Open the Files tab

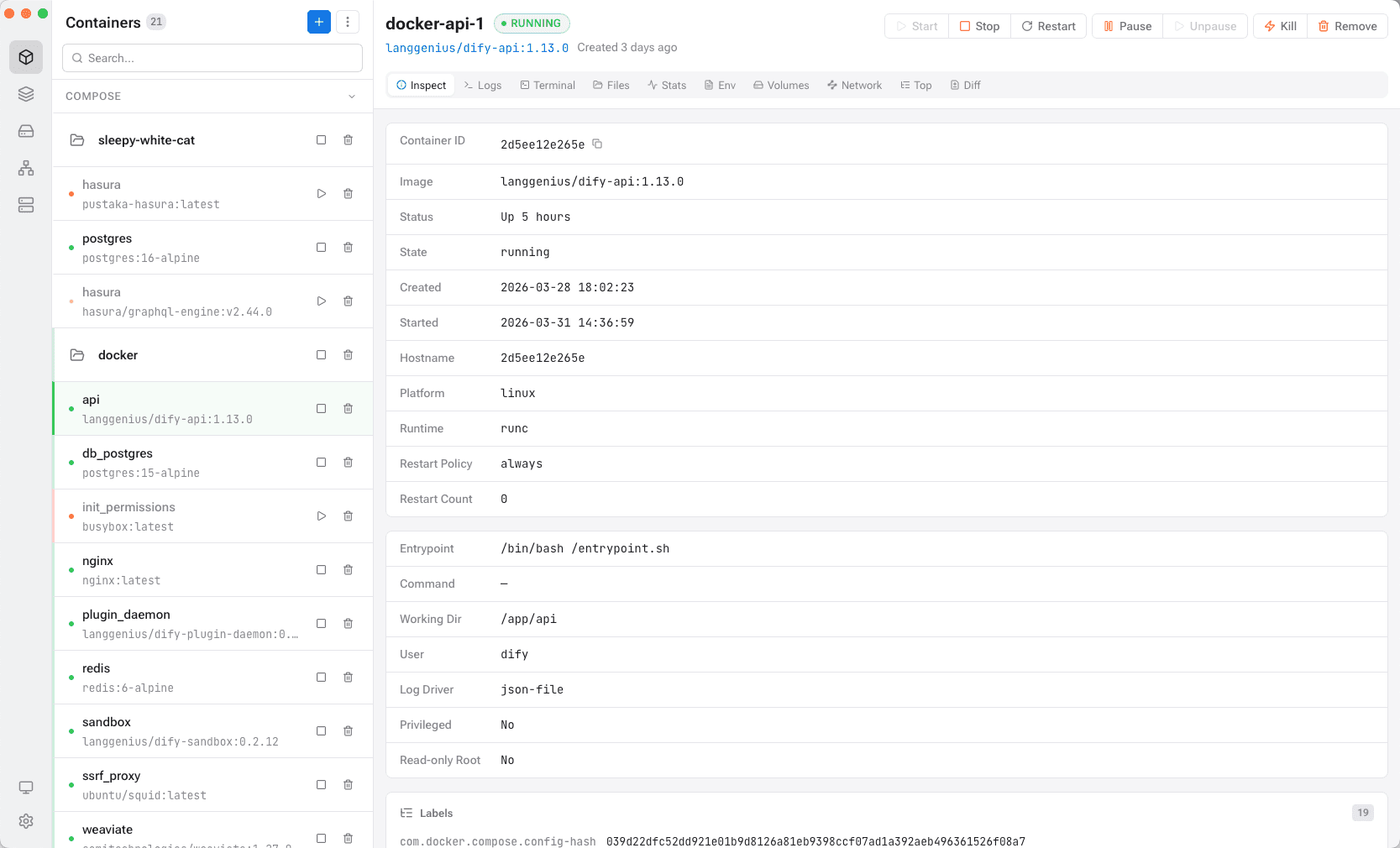point(611,86)
